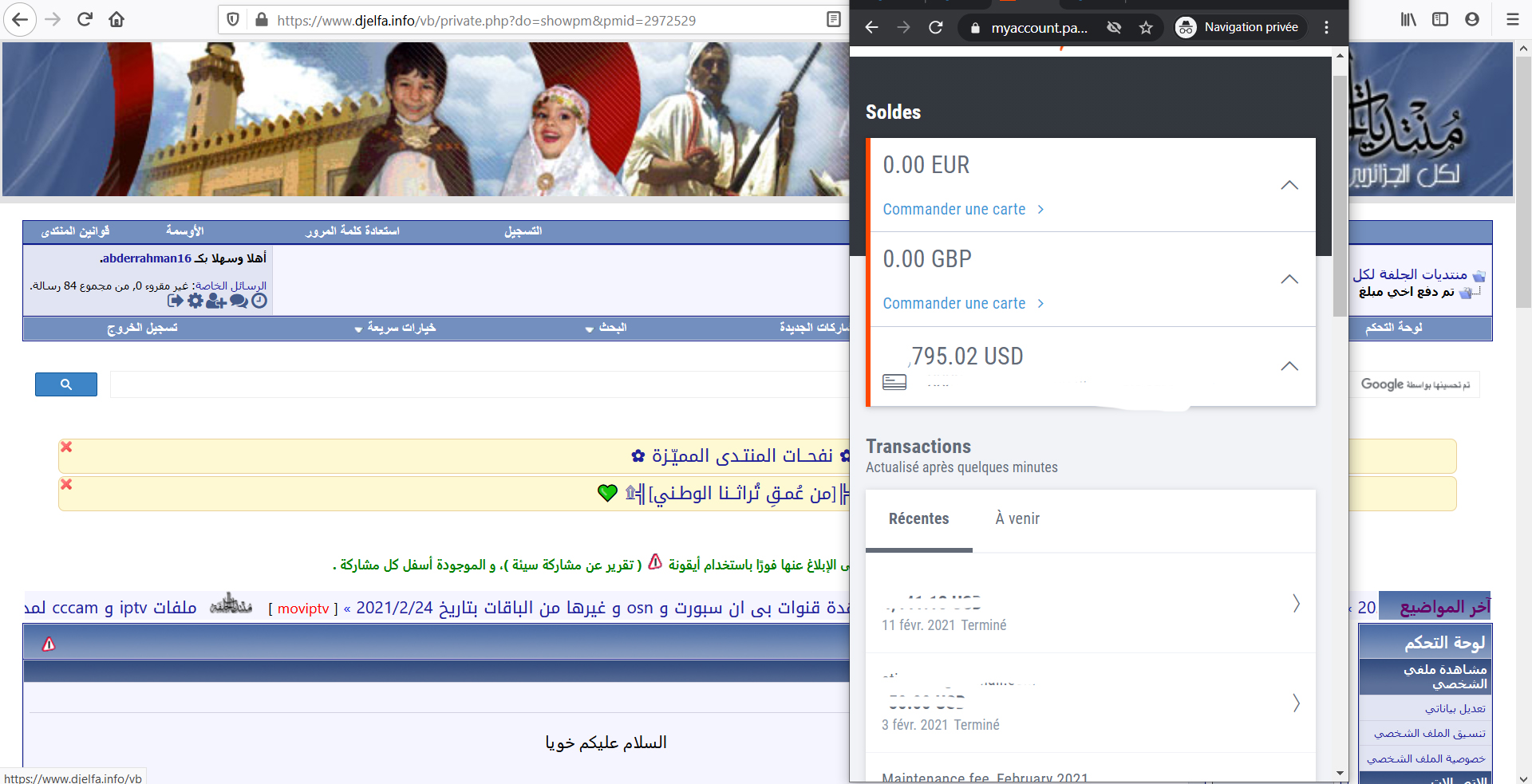View padlock site info in private window
The image size is (1532, 784).
975,28
